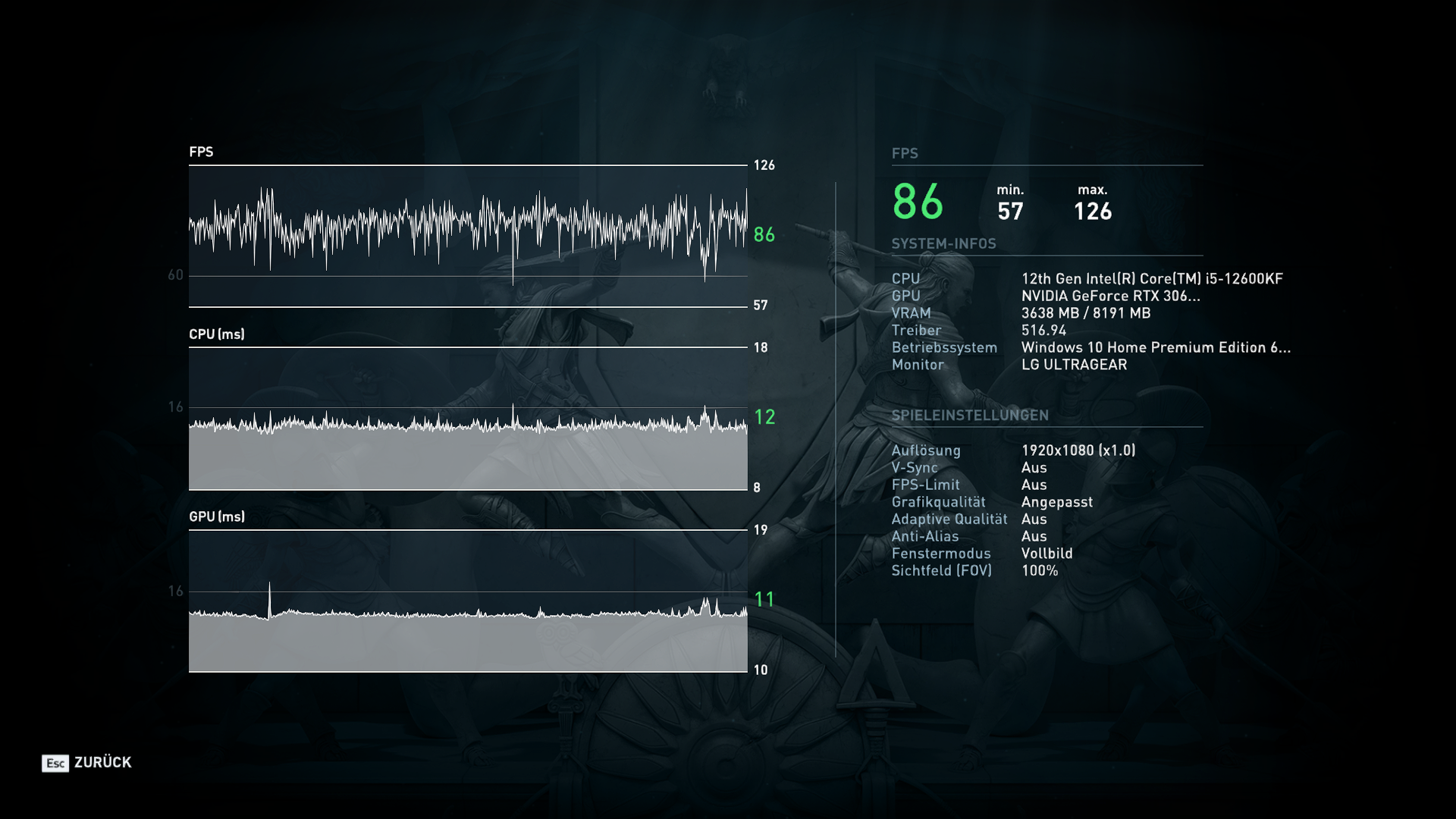Click the Grafikqualität value Angepasst

[x=1056, y=502]
